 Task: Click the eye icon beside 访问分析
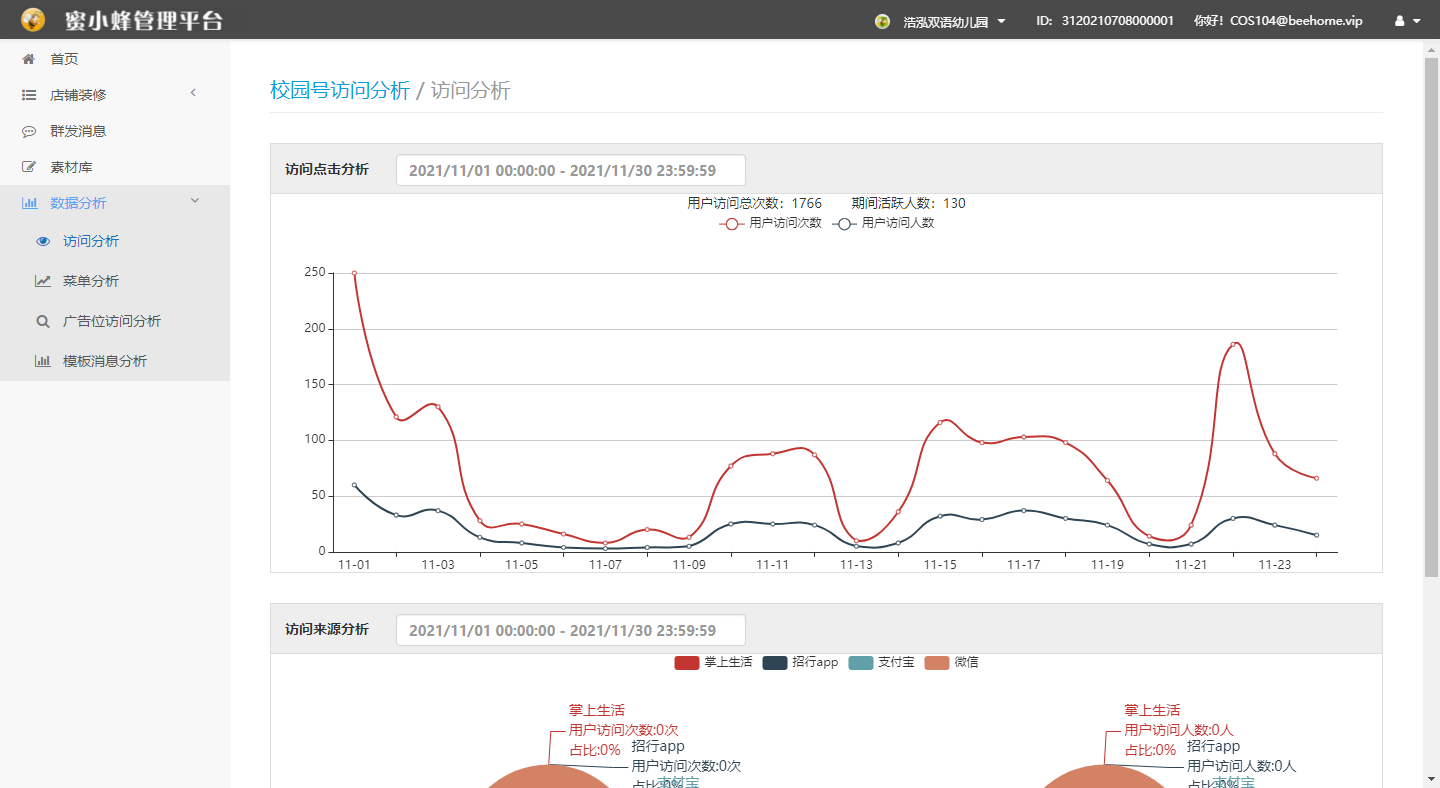coord(43,241)
